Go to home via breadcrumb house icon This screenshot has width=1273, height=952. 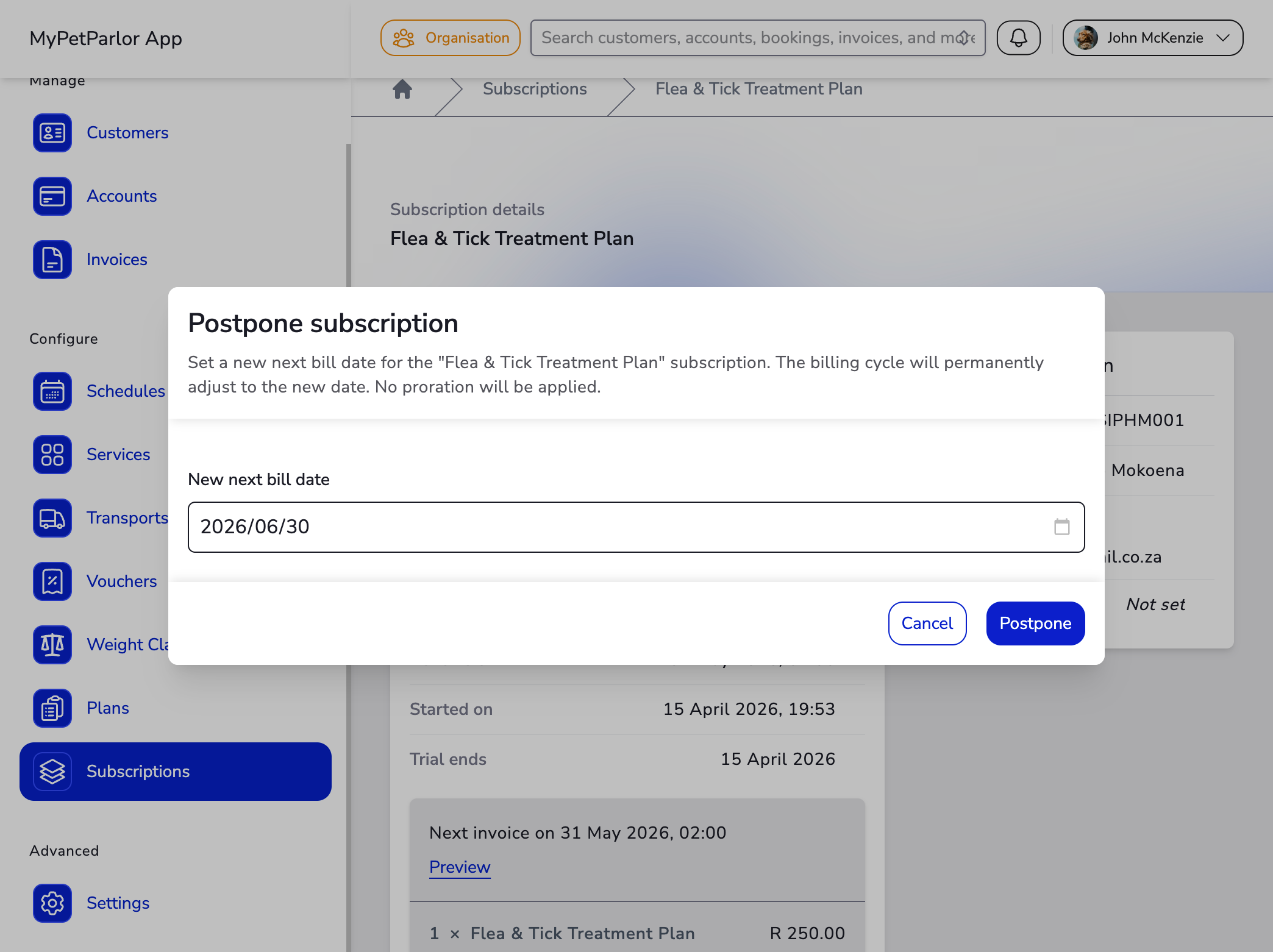click(402, 89)
